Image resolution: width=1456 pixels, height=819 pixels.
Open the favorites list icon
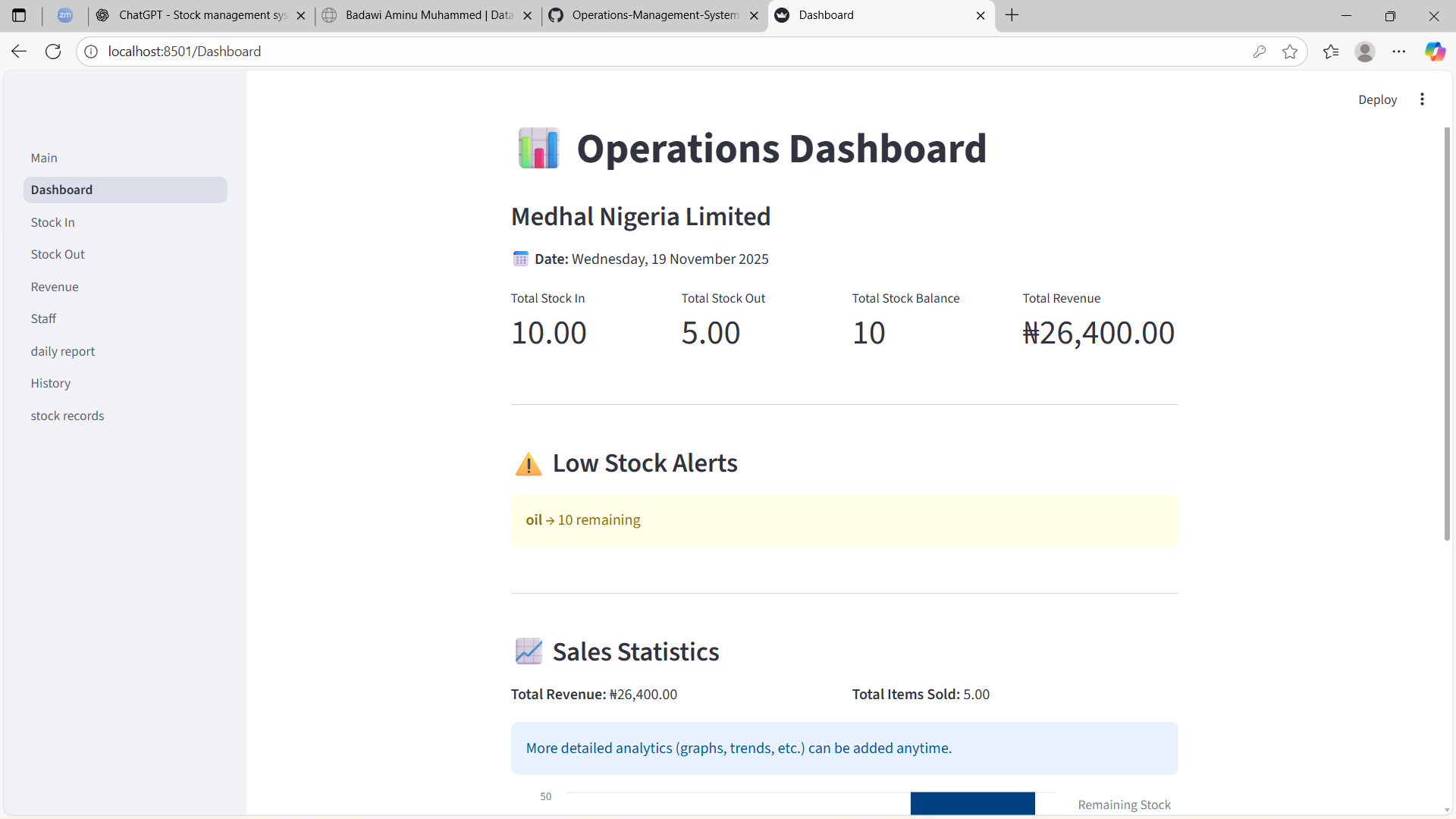[1331, 52]
